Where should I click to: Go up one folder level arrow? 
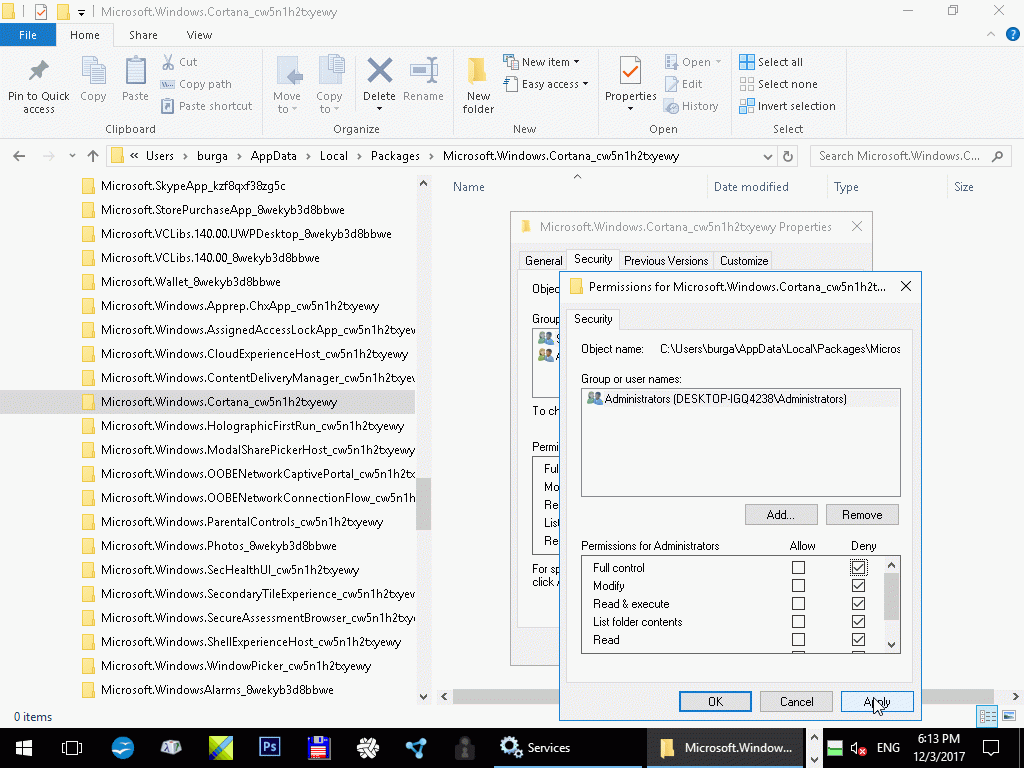coord(93,156)
